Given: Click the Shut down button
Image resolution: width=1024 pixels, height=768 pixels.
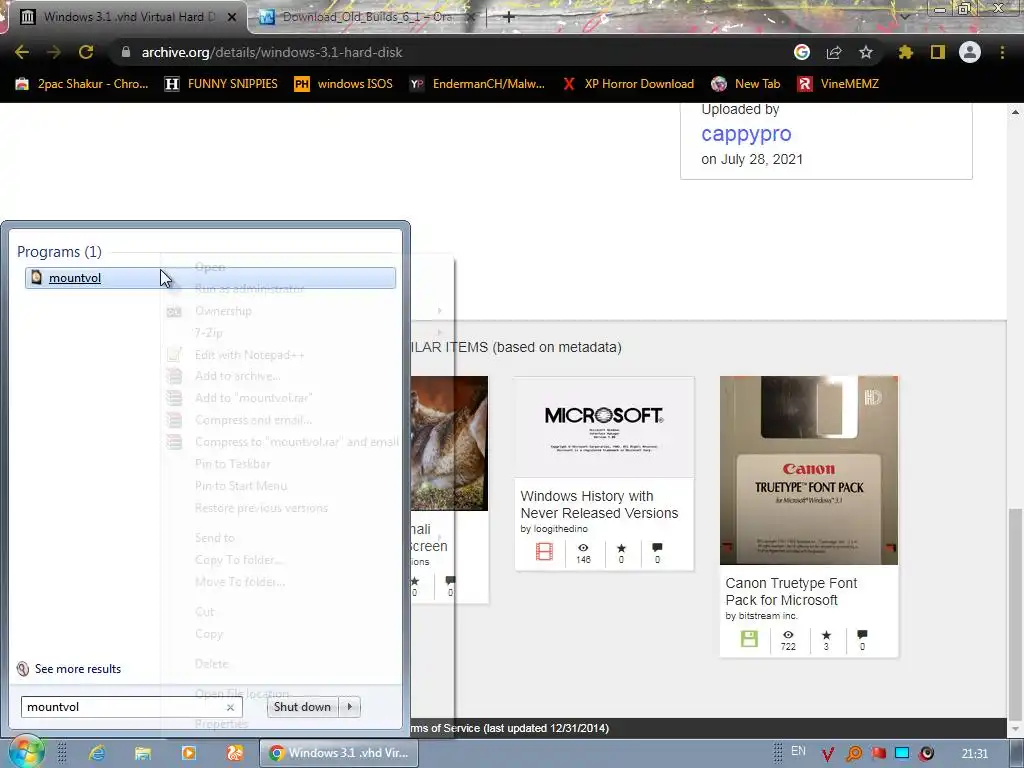Looking at the screenshot, I should coord(303,707).
